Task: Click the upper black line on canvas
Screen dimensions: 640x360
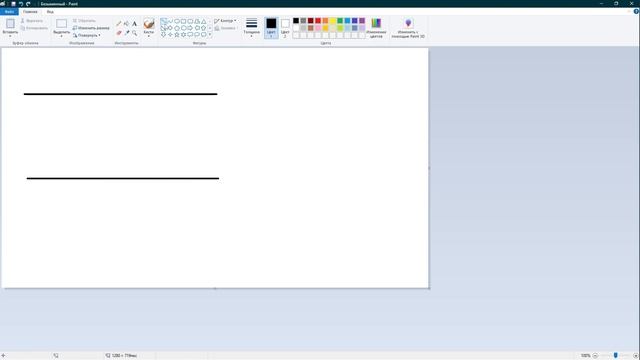Action: pos(120,94)
